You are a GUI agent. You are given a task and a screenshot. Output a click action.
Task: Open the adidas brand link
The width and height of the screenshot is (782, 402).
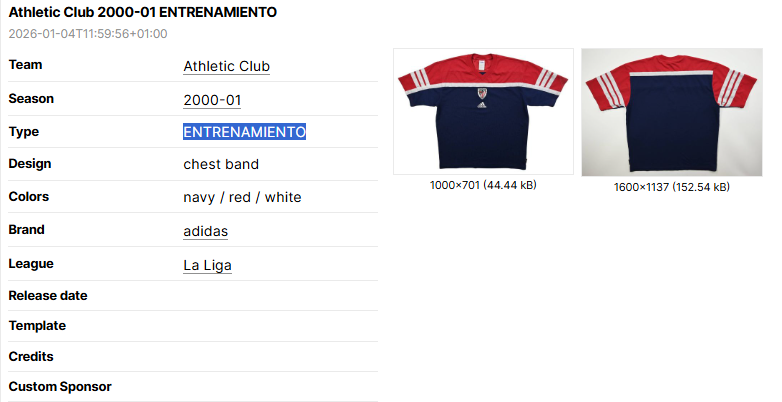click(x=205, y=231)
